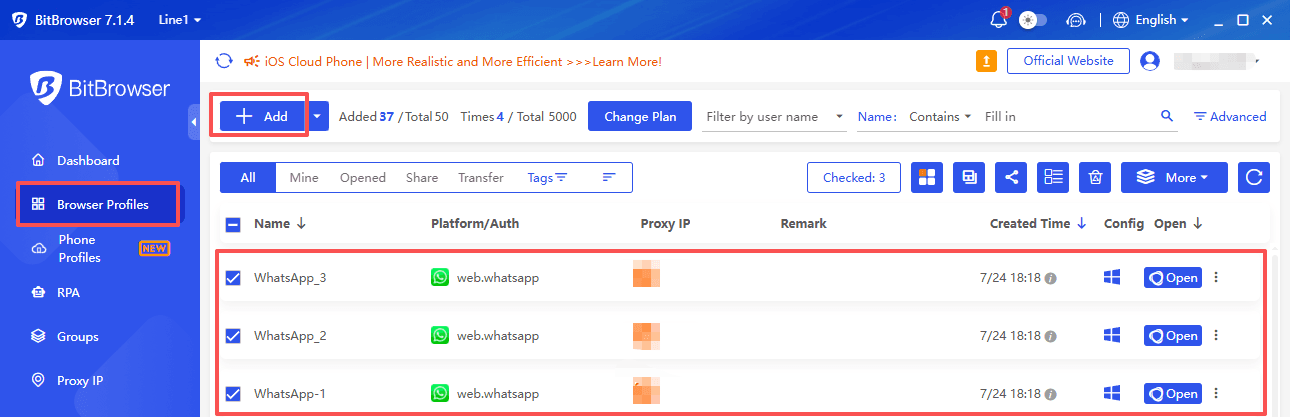Open the user account avatar
The image size is (1290, 417).
click(1150, 61)
